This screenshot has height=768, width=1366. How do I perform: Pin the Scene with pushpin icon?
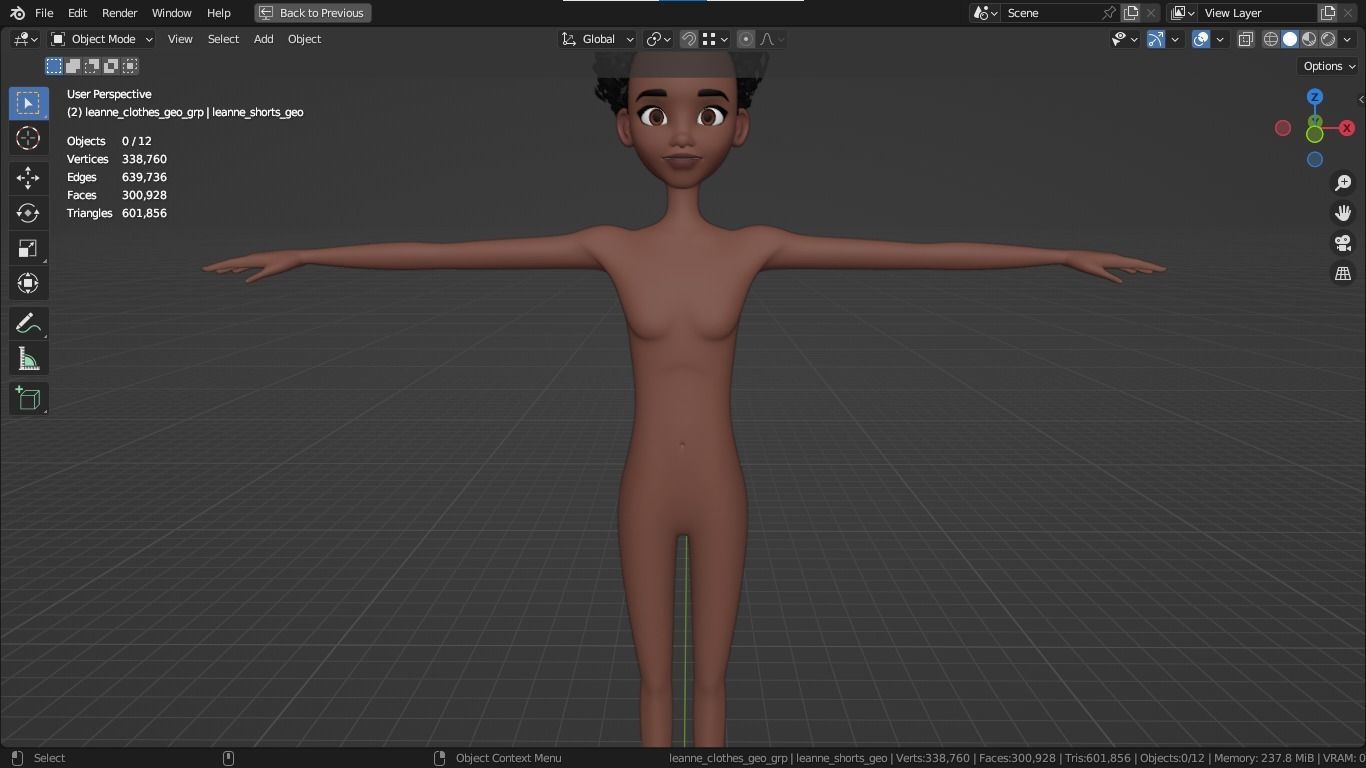coord(1108,13)
